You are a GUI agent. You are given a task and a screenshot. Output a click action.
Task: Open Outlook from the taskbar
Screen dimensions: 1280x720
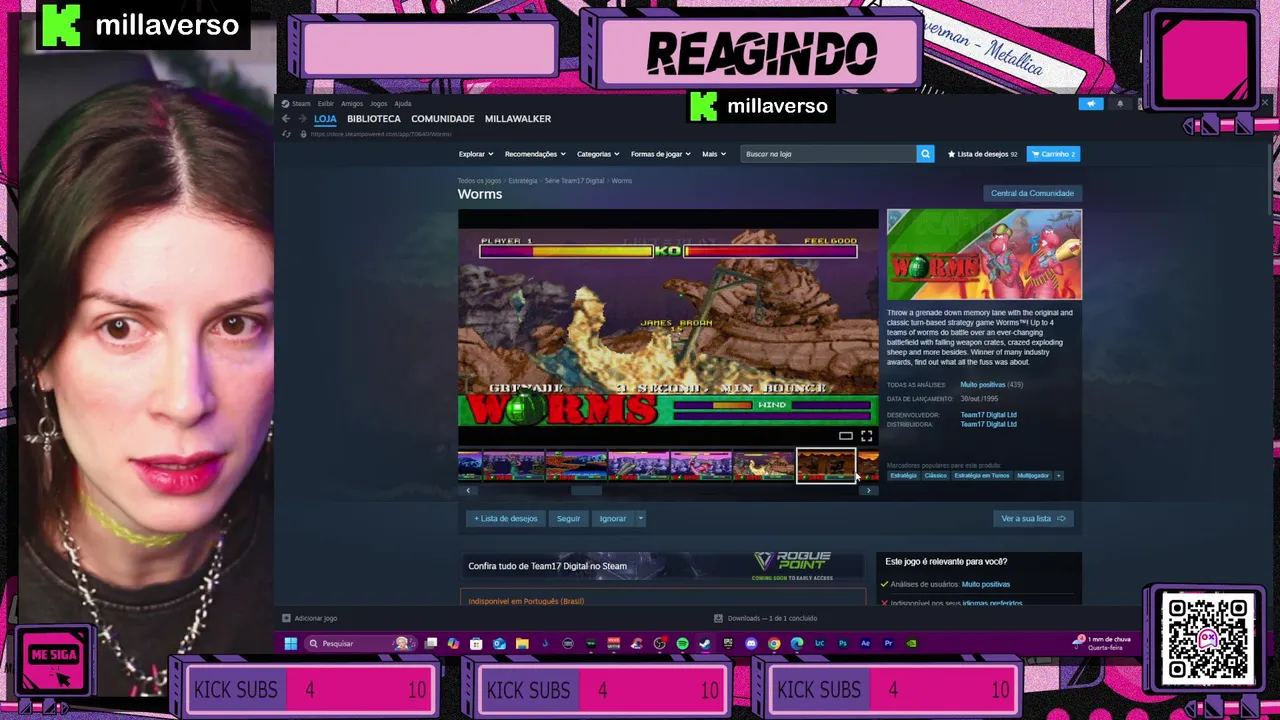[x=499, y=643]
